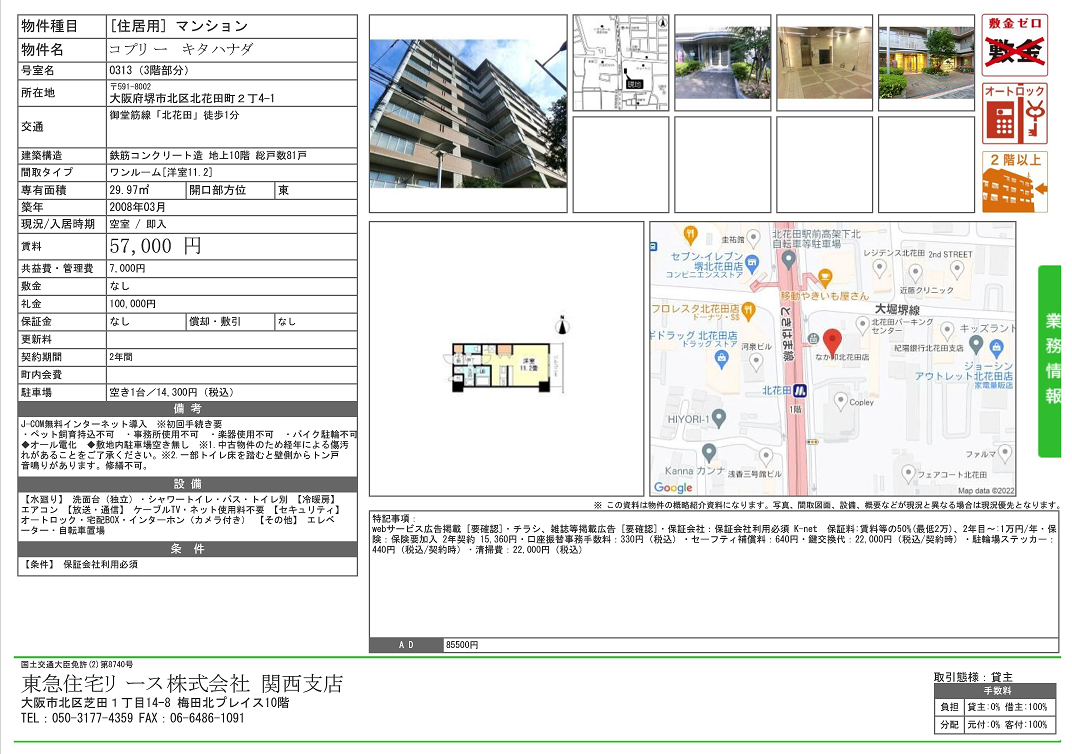
Task: Open the building front garden photo thumbnail
Action: click(x=926, y=63)
